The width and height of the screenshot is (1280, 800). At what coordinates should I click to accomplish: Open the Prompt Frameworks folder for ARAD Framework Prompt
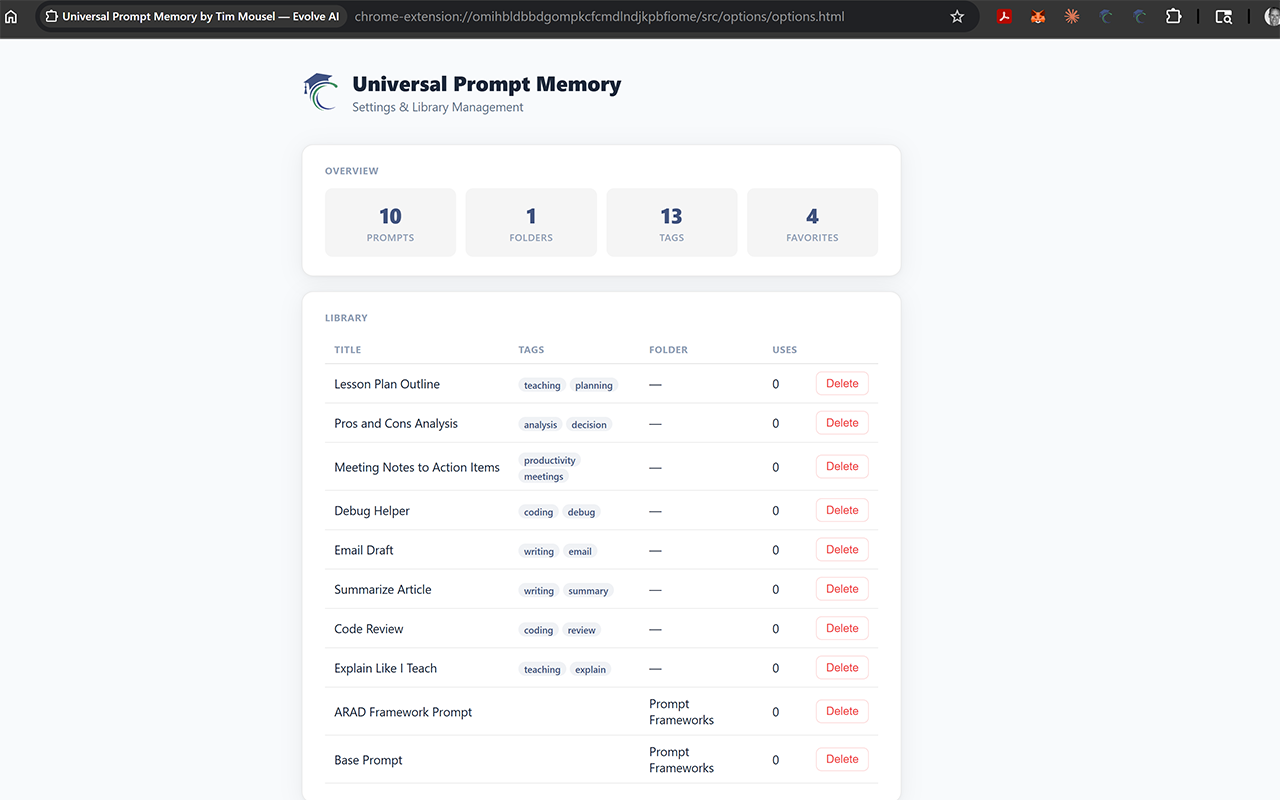[681, 711]
